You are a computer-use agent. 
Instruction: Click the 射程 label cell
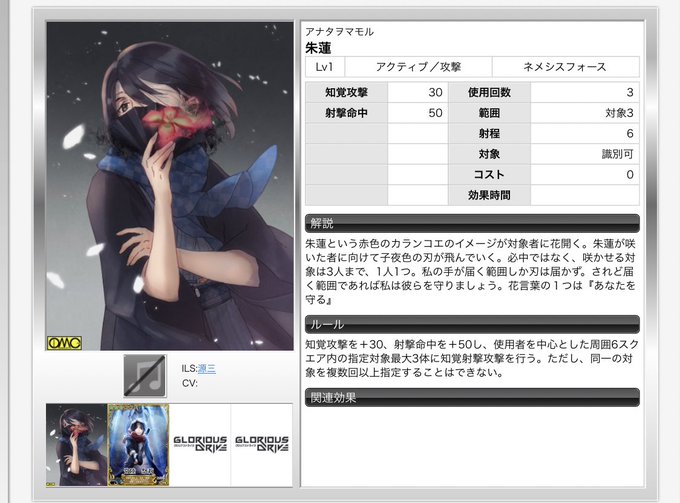(x=490, y=134)
